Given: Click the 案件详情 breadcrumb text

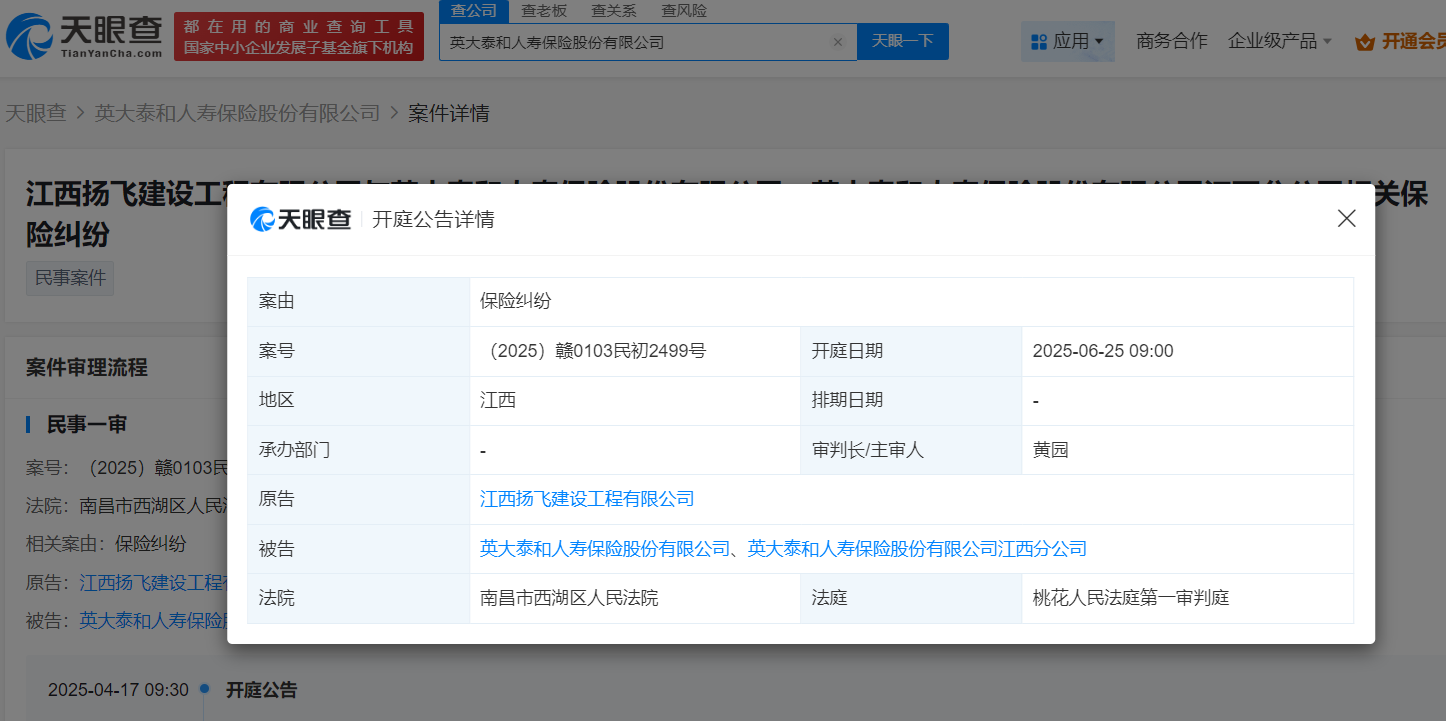Looking at the screenshot, I should [449, 113].
